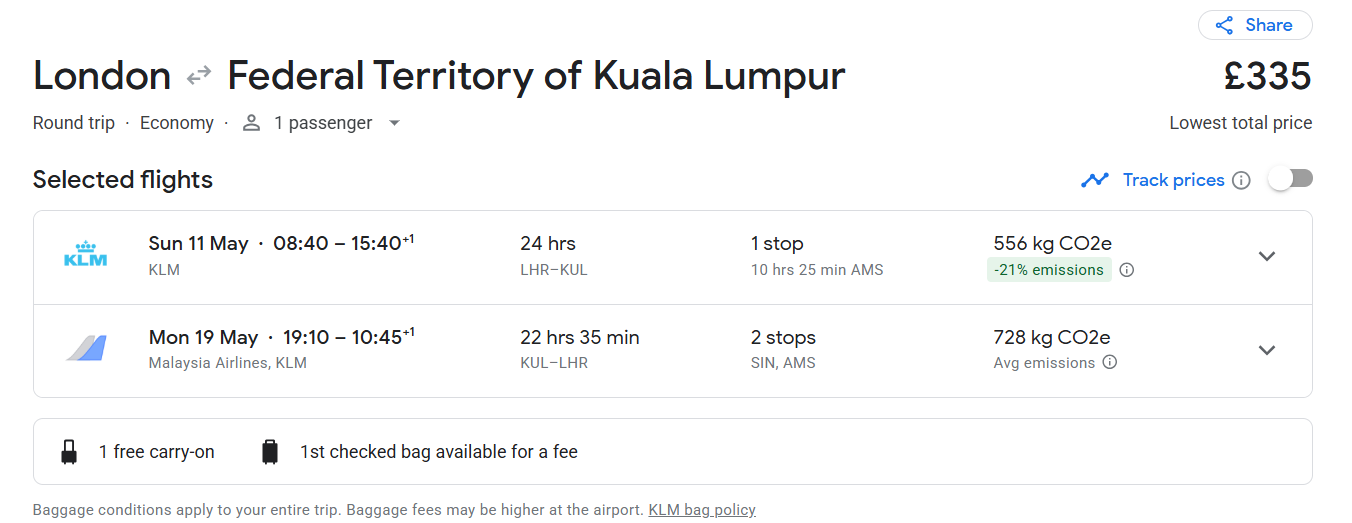Open the passenger count dropdown arrow
Screen dimensions: 1352x523
[394, 123]
